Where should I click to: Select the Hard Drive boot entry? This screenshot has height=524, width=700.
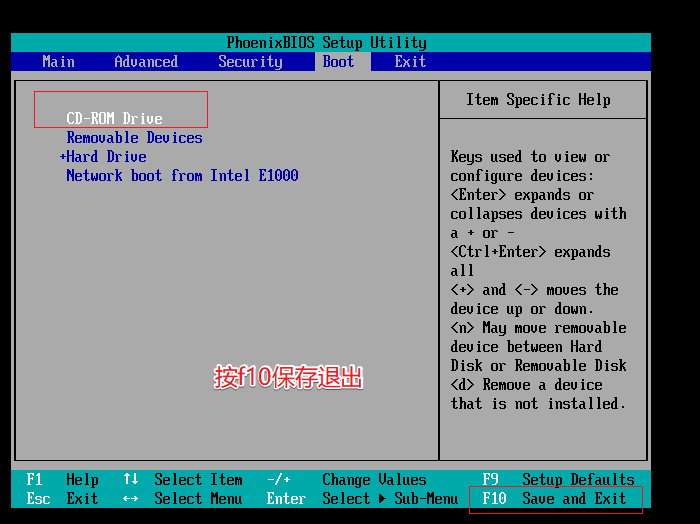(x=106, y=157)
